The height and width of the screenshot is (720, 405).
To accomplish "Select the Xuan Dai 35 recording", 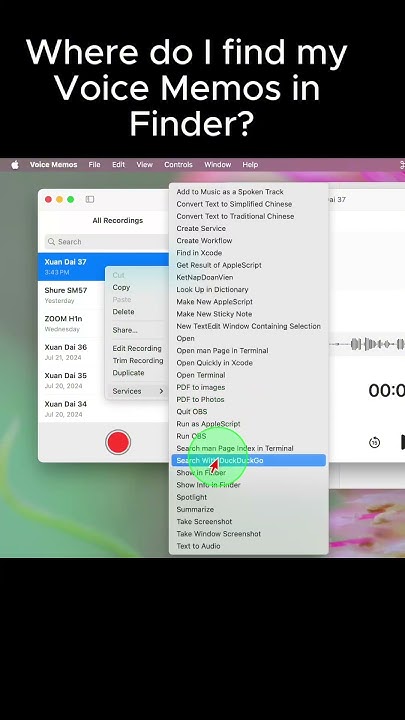I will click(72, 380).
